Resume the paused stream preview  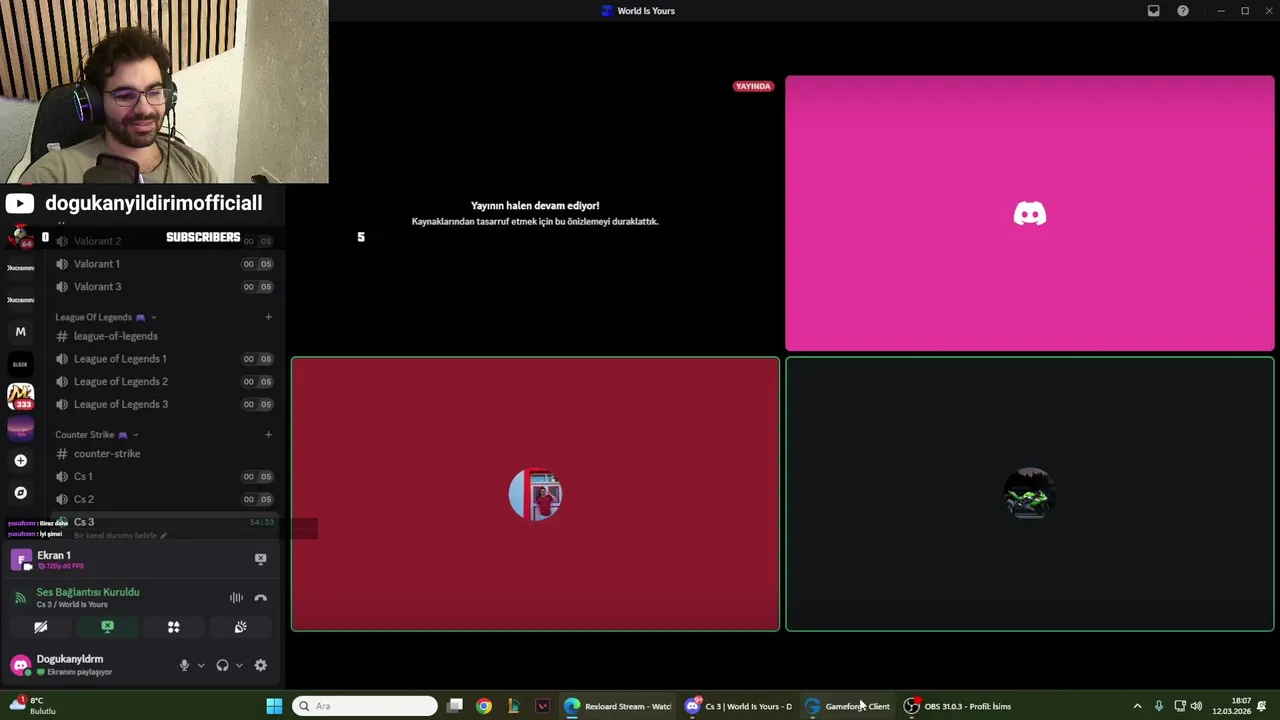pos(535,213)
